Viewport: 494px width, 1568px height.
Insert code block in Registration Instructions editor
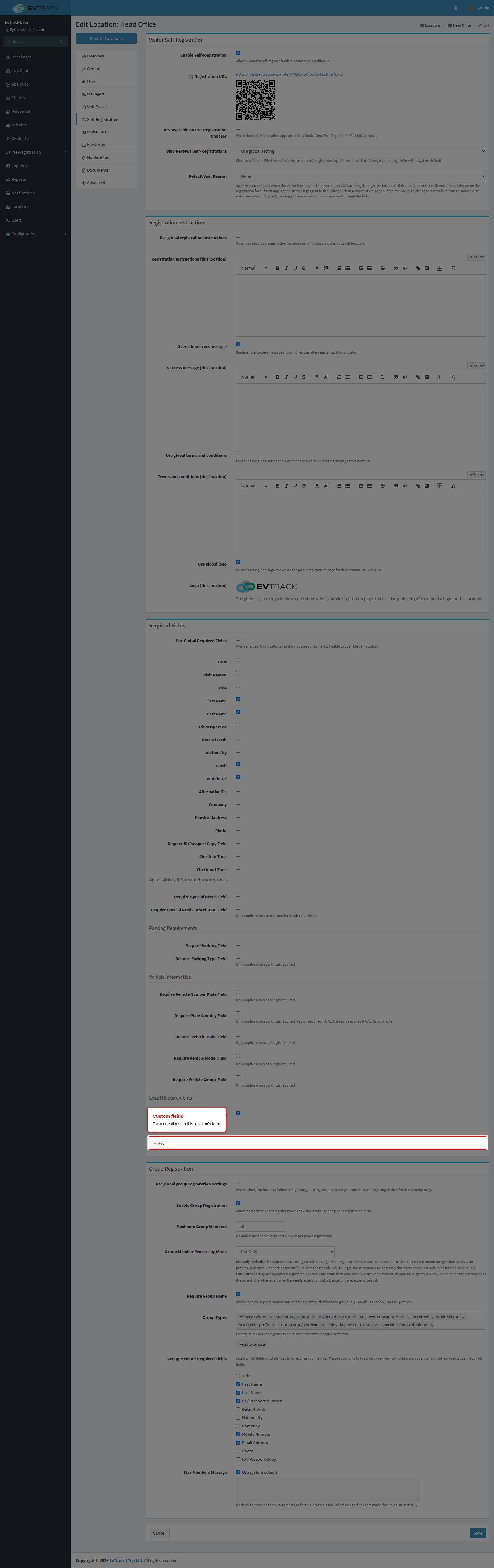tap(404, 269)
